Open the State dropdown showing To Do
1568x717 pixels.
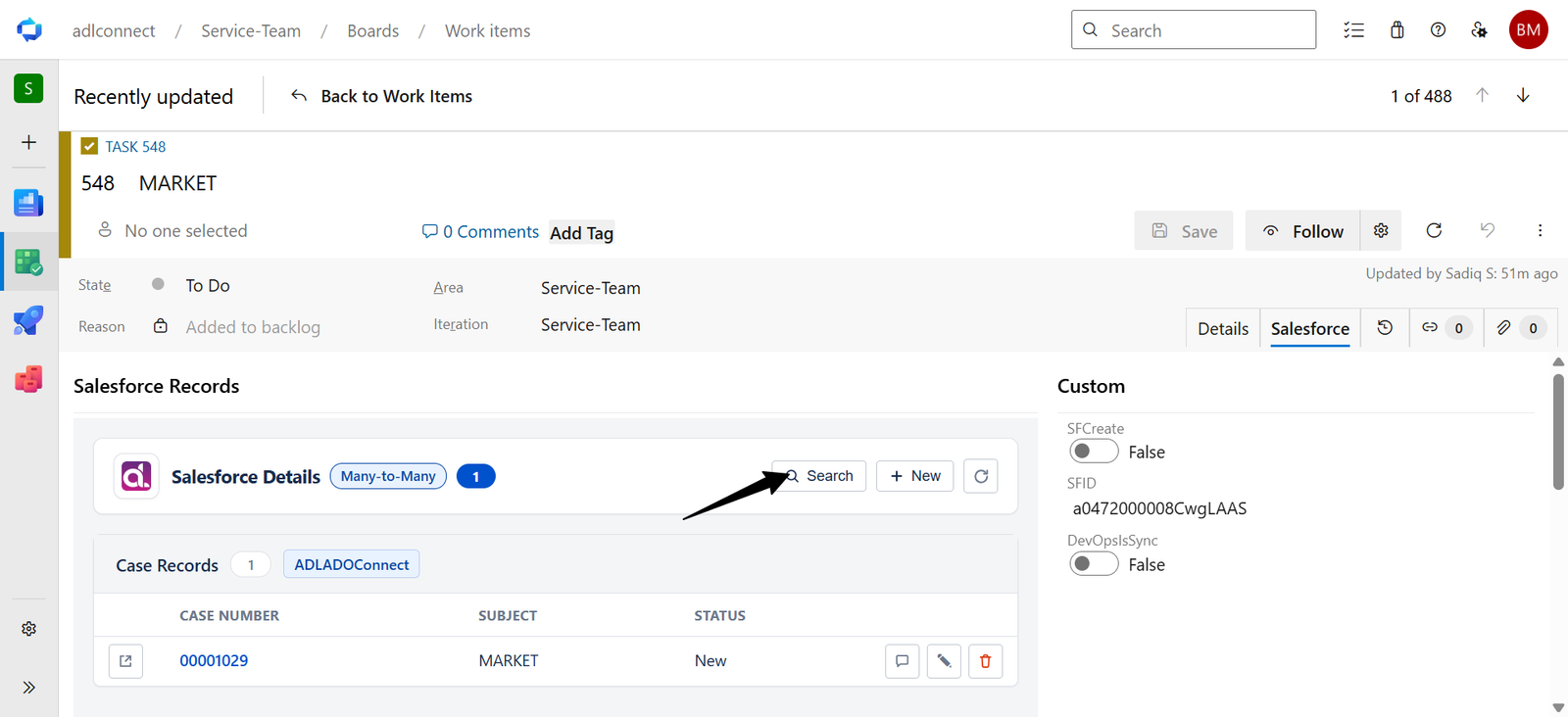208,285
